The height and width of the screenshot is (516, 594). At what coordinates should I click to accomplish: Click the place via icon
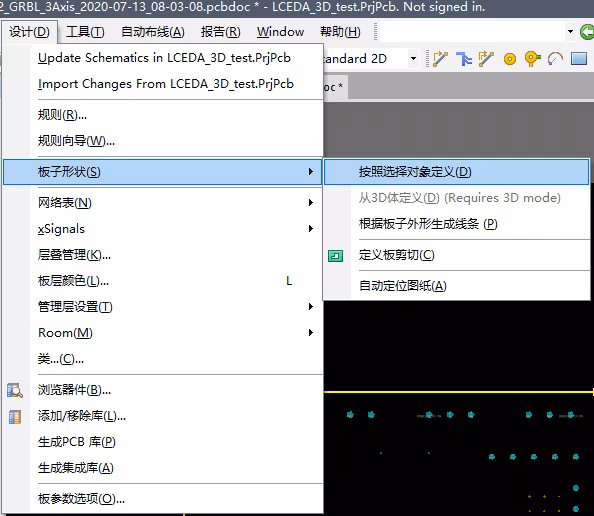pos(533,59)
